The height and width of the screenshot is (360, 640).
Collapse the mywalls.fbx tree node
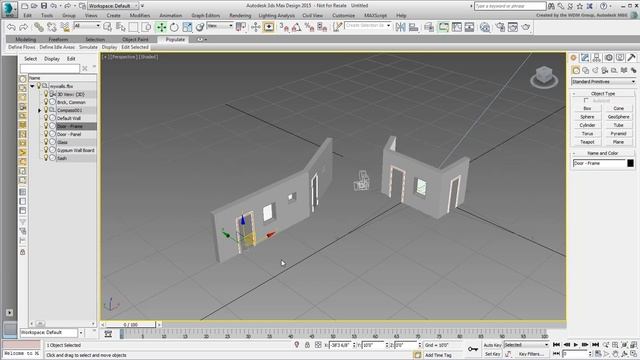click(x=32, y=86)
